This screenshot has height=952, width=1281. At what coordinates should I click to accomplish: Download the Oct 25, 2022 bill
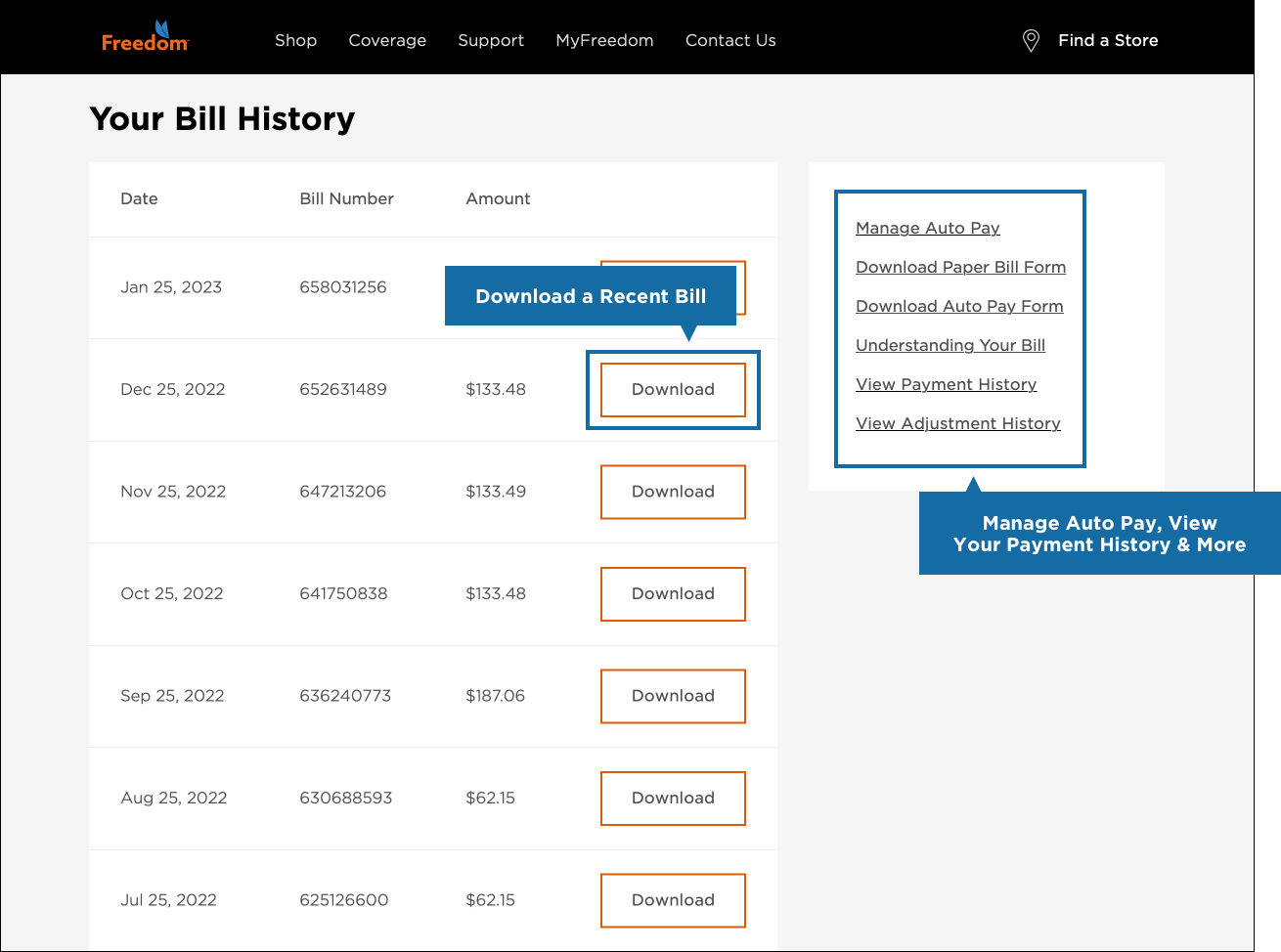[673, 593]
